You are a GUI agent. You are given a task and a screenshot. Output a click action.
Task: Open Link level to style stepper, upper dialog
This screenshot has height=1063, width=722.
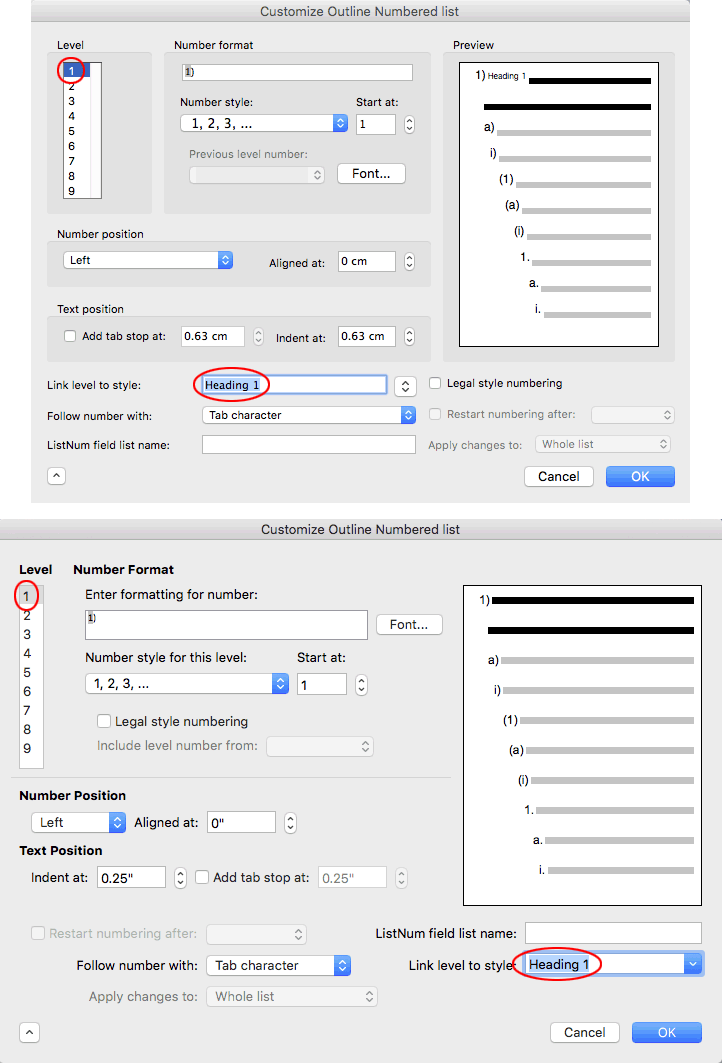(x=405, y=386)
